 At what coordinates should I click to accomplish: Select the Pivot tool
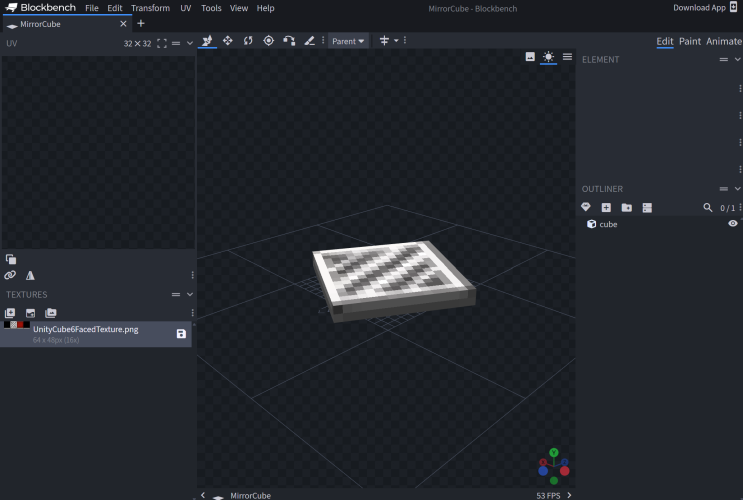pos(269,41)
